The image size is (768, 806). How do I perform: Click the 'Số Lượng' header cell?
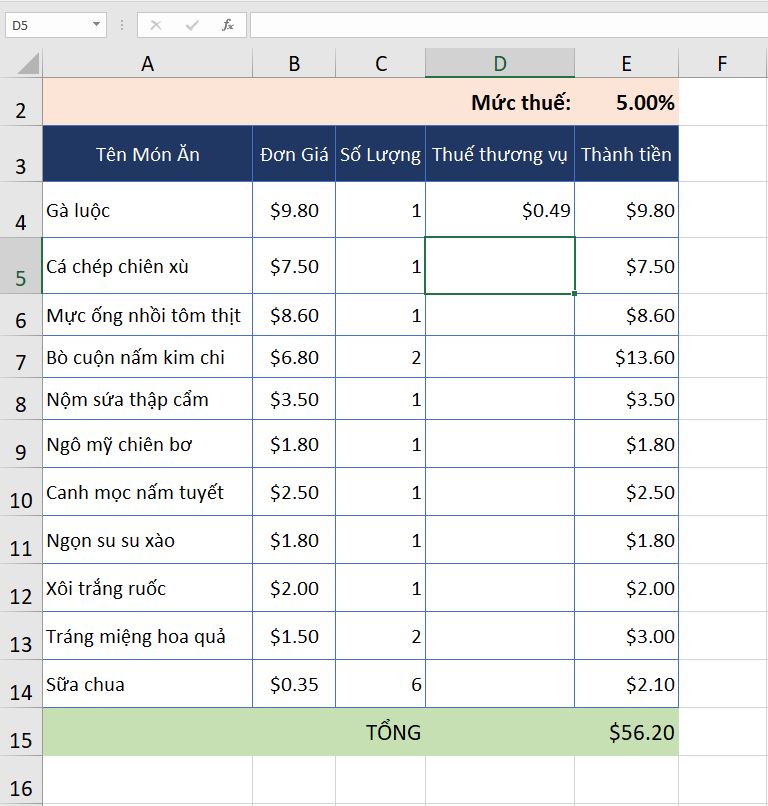(x=380, y=154)
